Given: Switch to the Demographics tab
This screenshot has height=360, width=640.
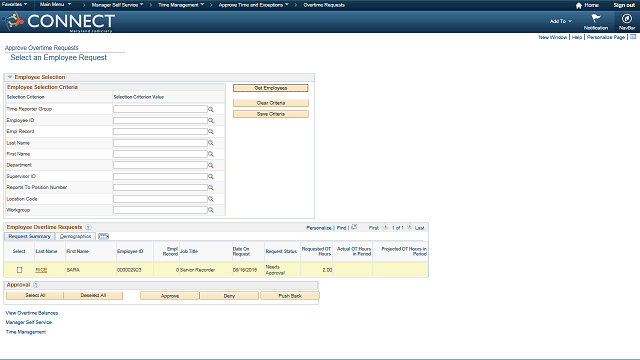Looking at the screenshot, I should click(76, 236).
